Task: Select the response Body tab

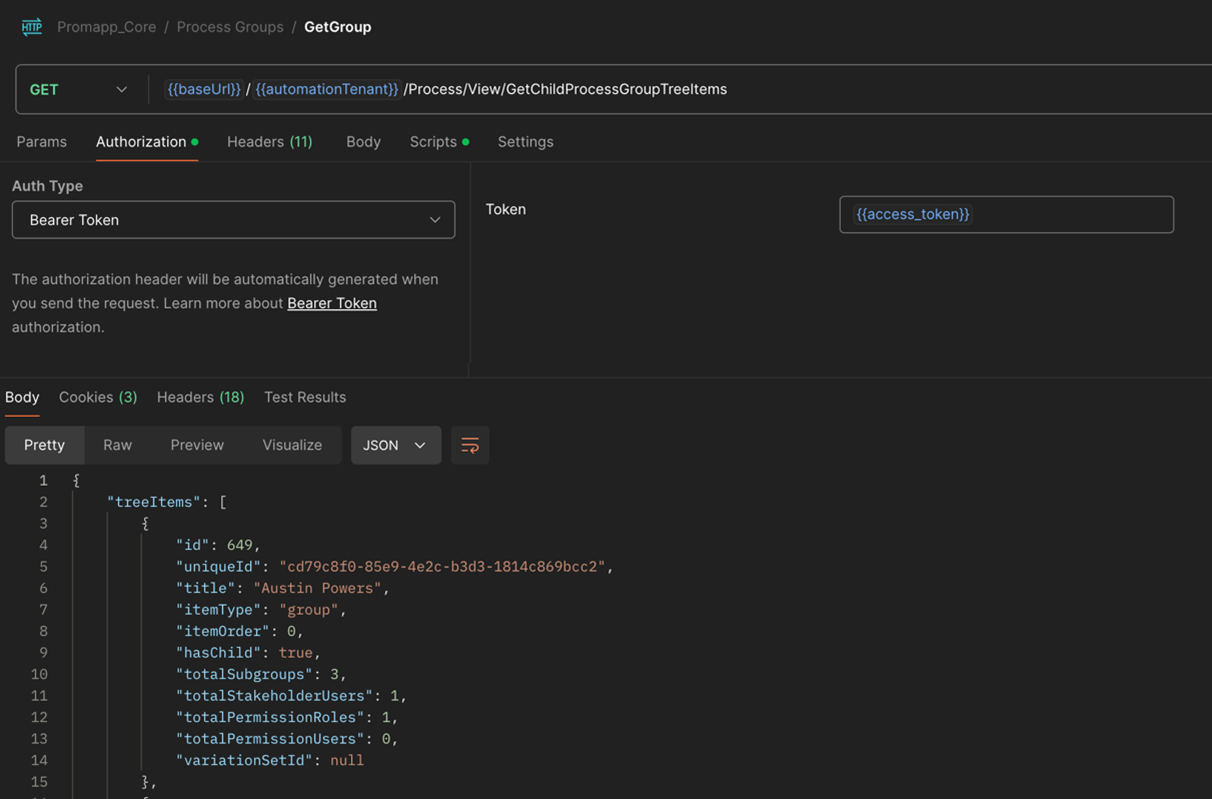Action: coord(22,397)
